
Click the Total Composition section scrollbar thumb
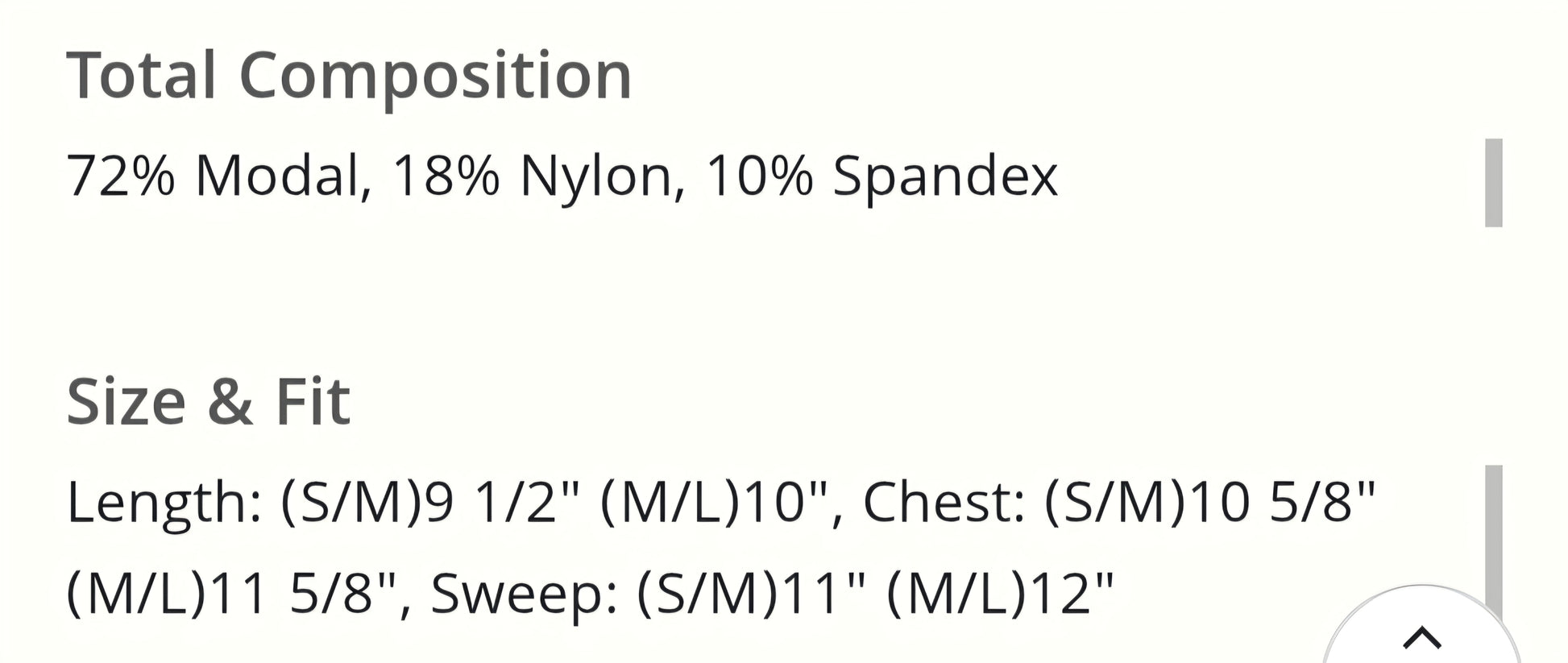[x=1493, y=183]
